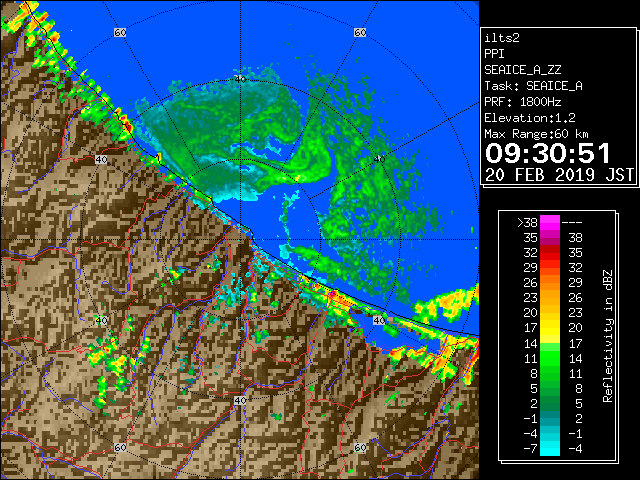
Task: Pick the cyan -7 to -4 legend swatch
Action: [550, 448]
